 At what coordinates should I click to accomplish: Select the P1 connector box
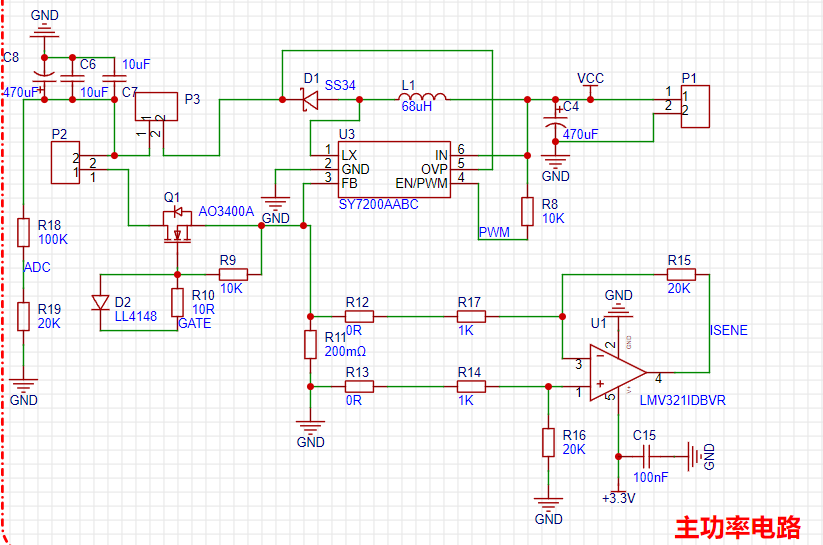(x=697, y=107)
